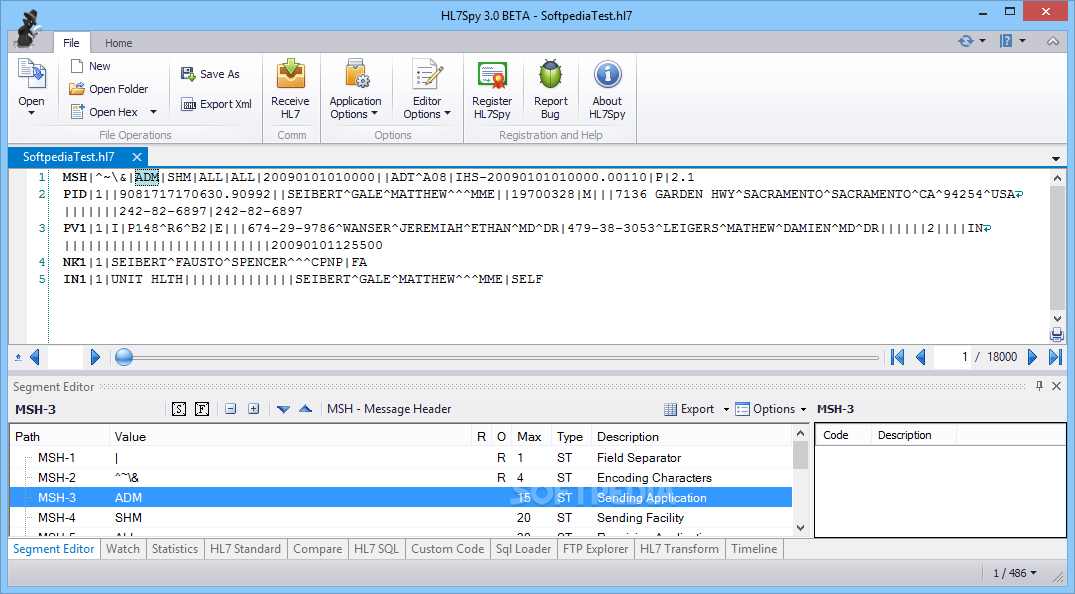Expand all with the plus icon
Image resolution: width=1075 pixels, height=594 pixels.
point(254,409)
